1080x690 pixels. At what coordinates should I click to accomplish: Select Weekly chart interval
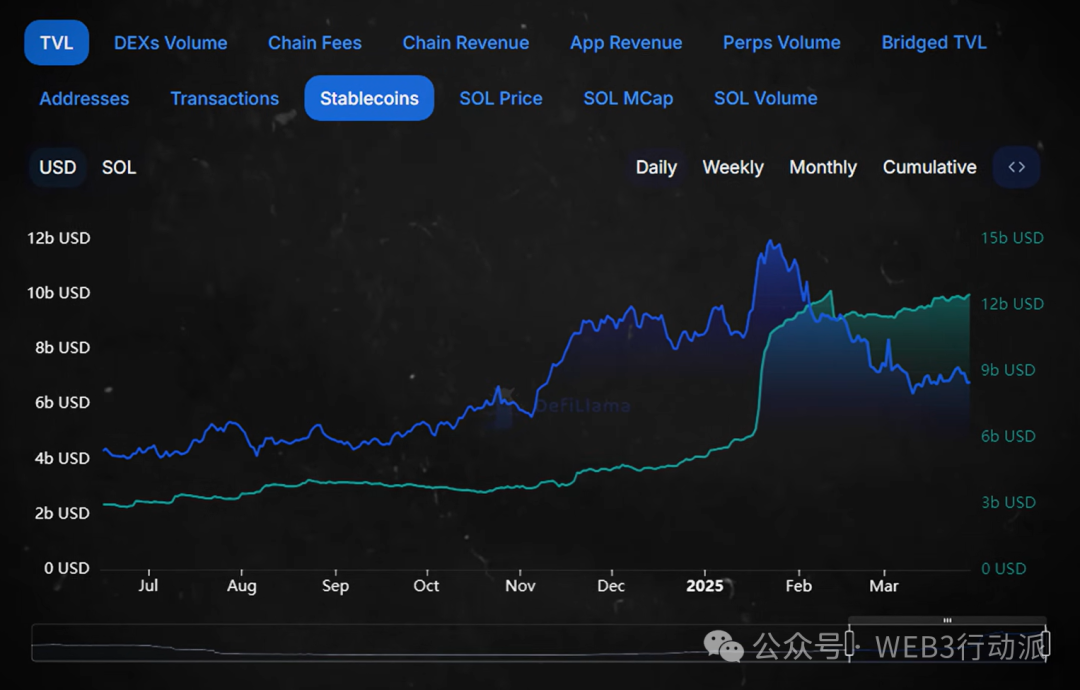(x=733, y=167)
